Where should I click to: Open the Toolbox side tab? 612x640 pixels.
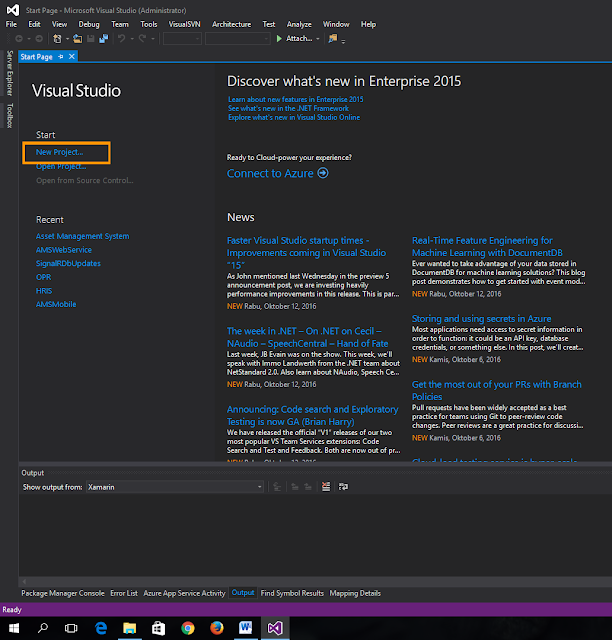10,116
